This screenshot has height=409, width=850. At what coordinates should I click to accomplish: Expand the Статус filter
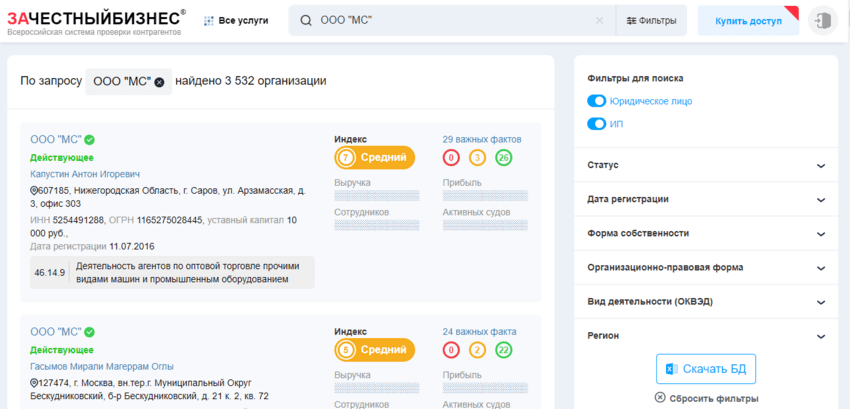[x=706, y=165]
